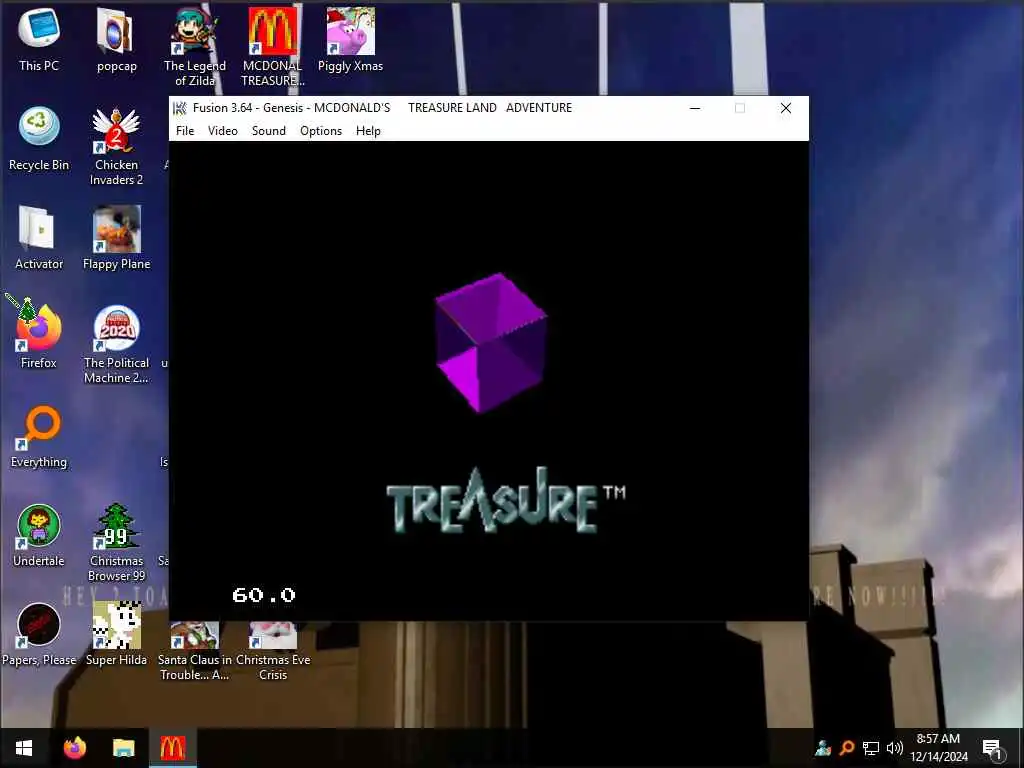
Task: Select the Christmas Eve Crisis shortcut
Action: click(x=272, y=650)
